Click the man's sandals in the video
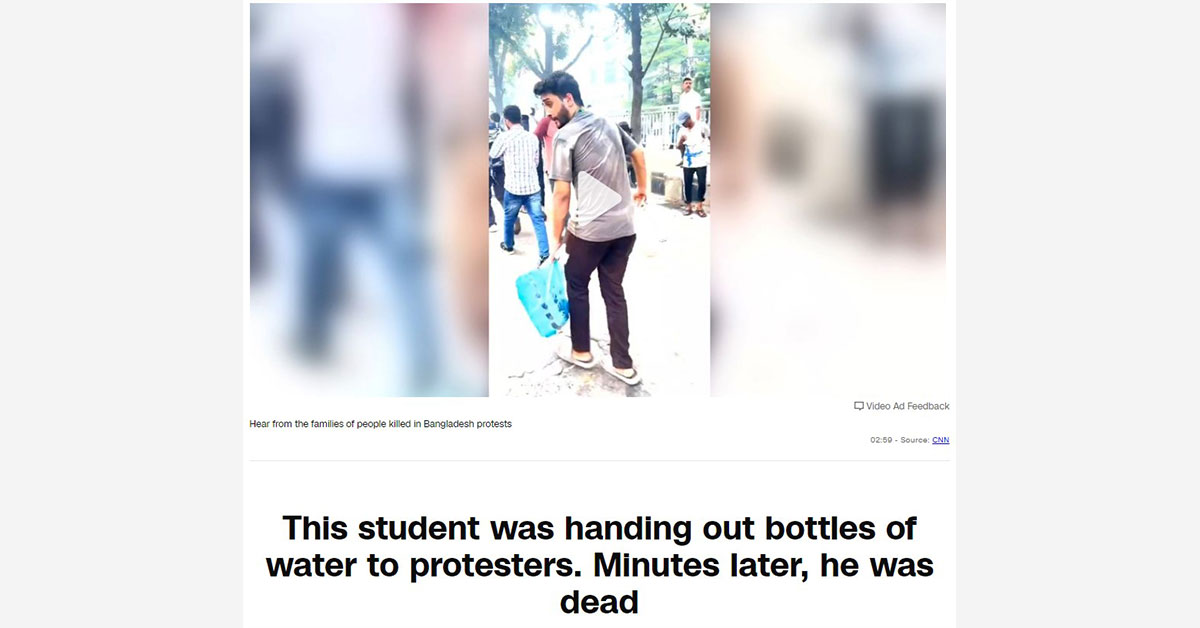This screenshot has width=1200, height=628. [598, 366]
